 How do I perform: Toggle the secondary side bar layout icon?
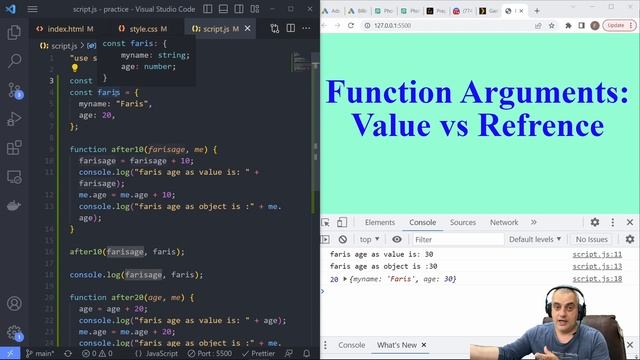pos(239,9)
